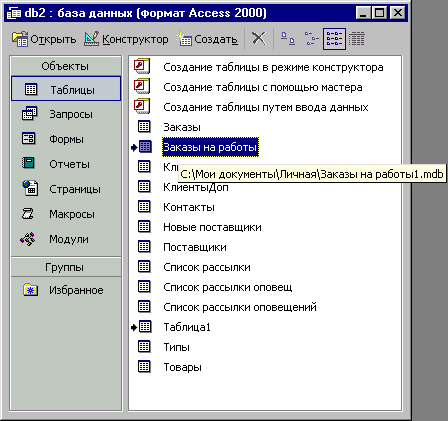Switch to Details view icon
The image size is (448, 421).
point(357,39)
